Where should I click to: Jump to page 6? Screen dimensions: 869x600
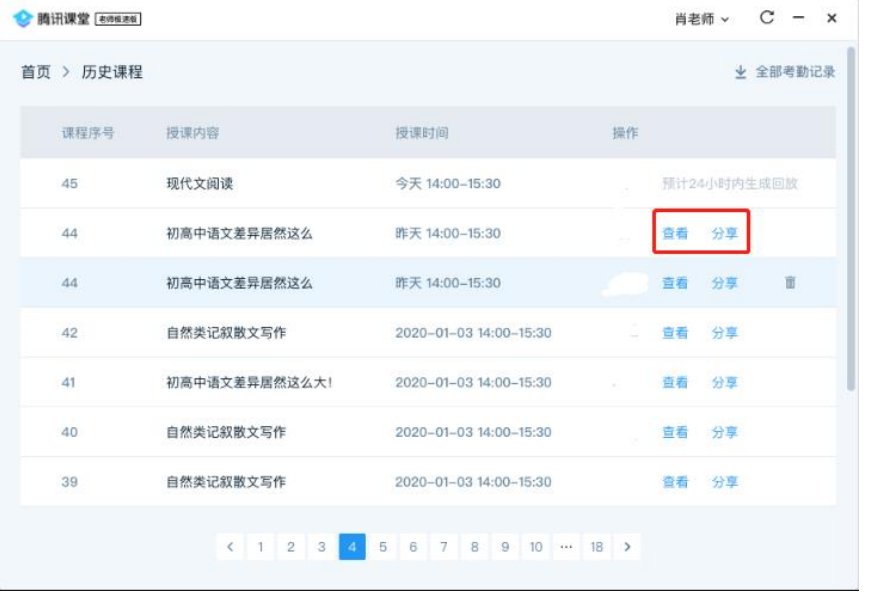click(413, 547)
